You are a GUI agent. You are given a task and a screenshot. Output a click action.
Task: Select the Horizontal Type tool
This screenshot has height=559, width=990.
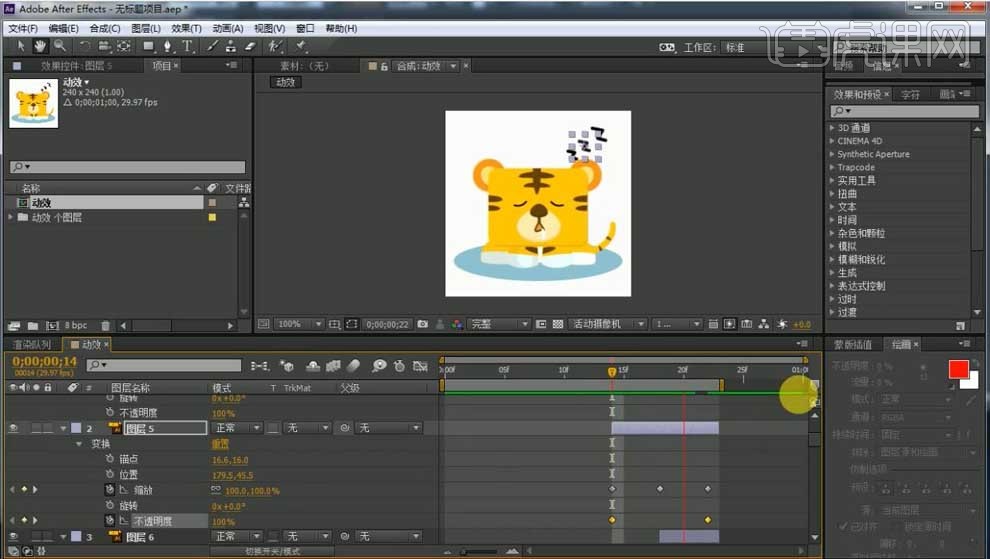187,46
